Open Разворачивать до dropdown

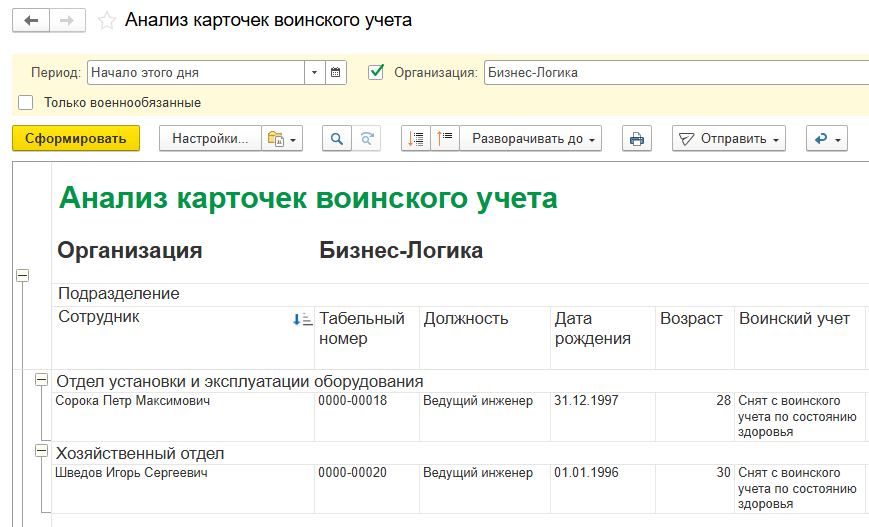(531, 139)
